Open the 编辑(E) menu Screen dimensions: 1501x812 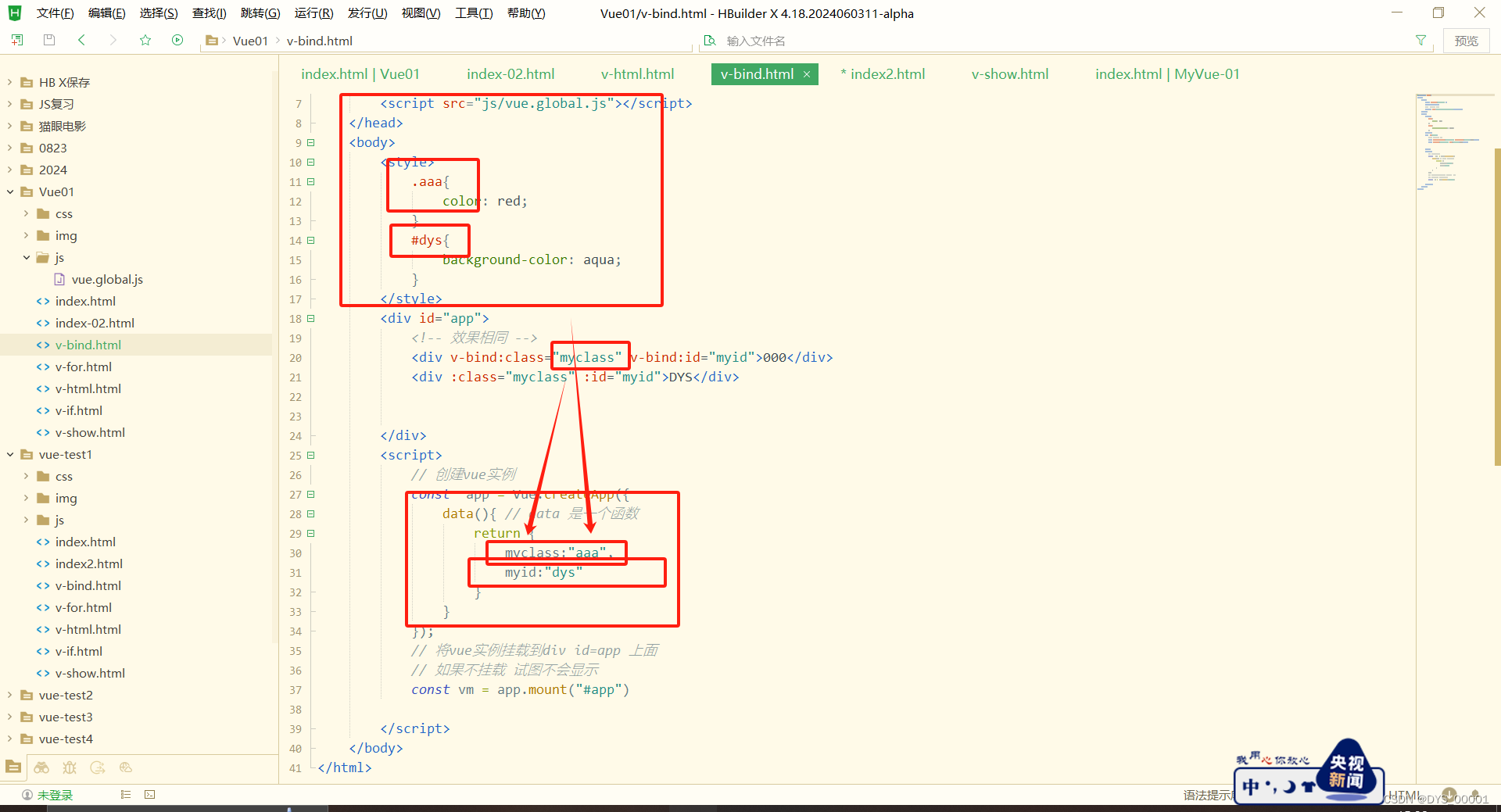(x=107, y=13)
